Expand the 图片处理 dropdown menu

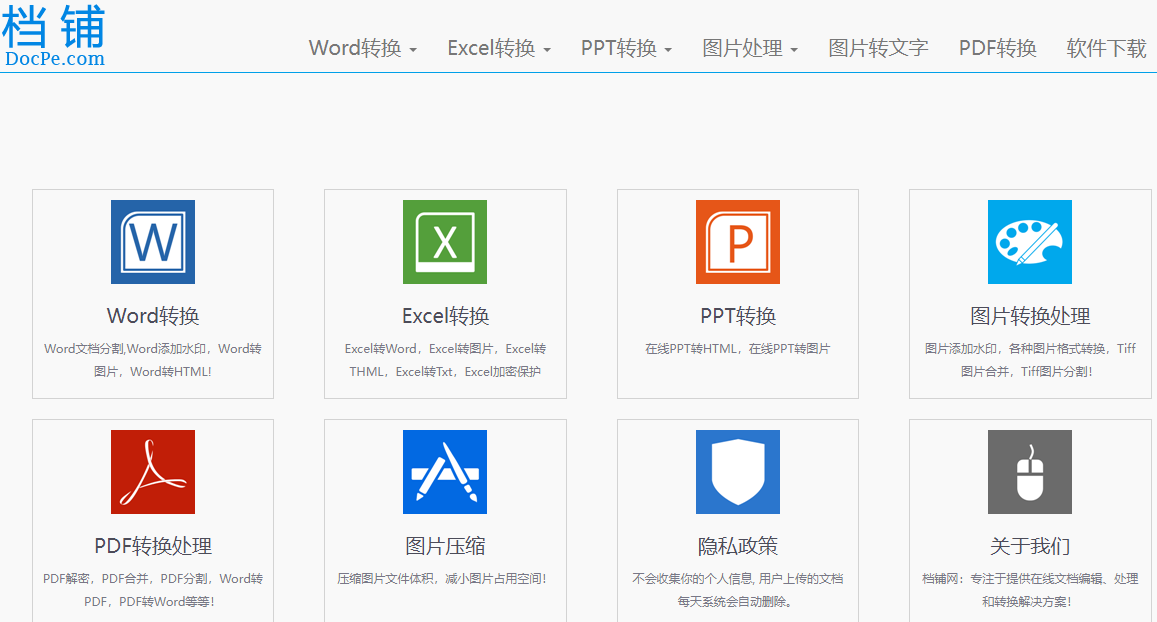point(750,48)
